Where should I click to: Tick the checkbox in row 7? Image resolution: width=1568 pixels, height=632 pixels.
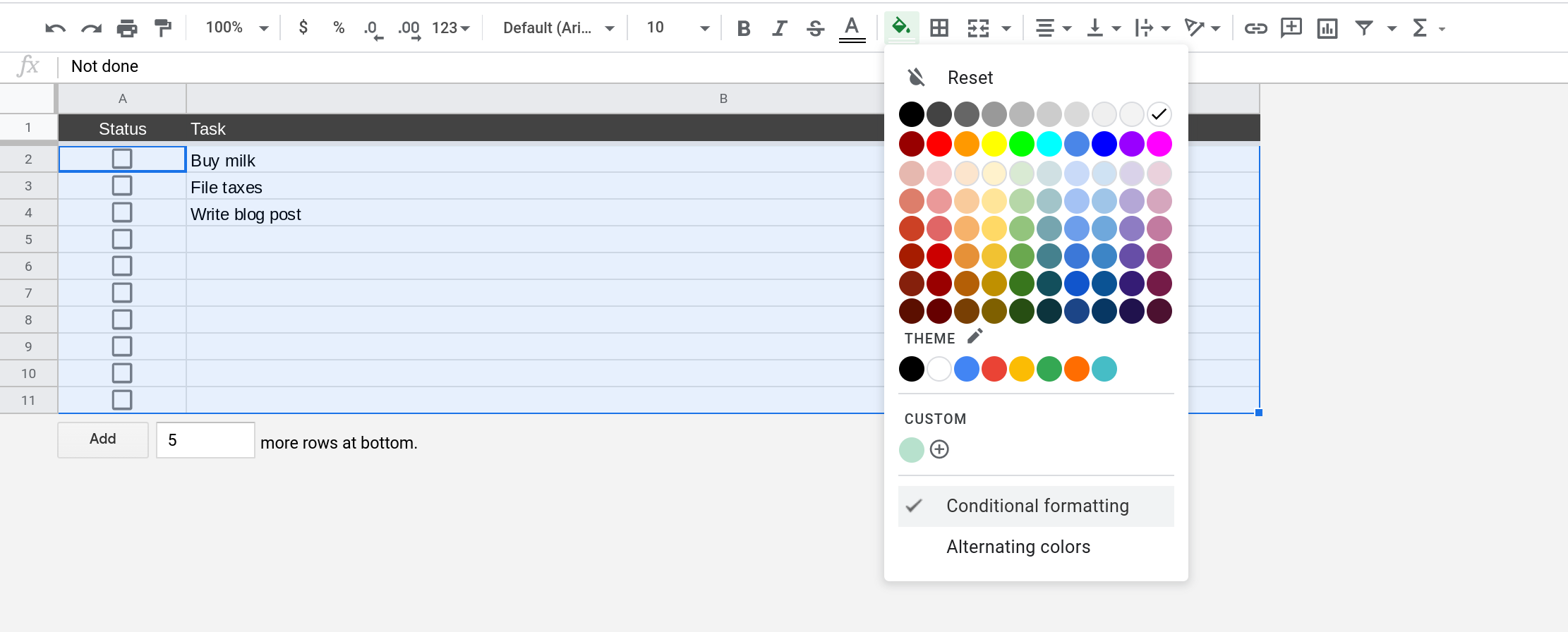[122, 293]
